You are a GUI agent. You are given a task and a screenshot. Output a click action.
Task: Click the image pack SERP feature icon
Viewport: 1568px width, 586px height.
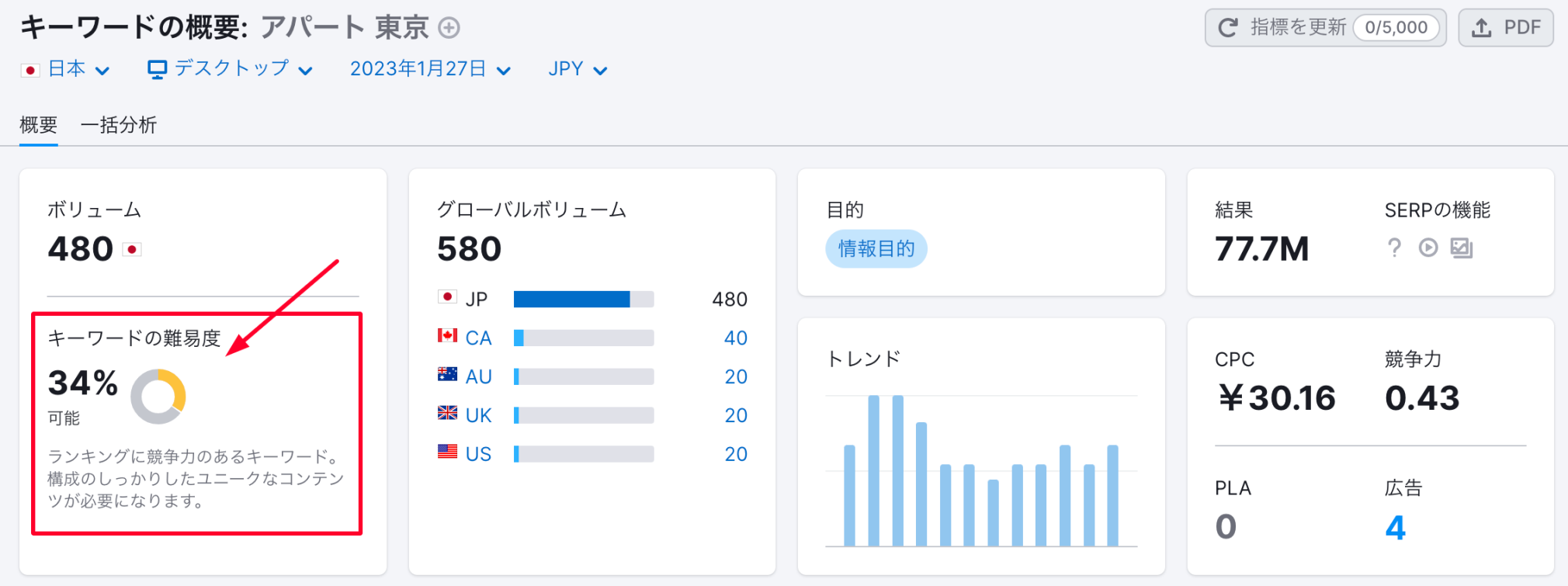[1462, 248]
